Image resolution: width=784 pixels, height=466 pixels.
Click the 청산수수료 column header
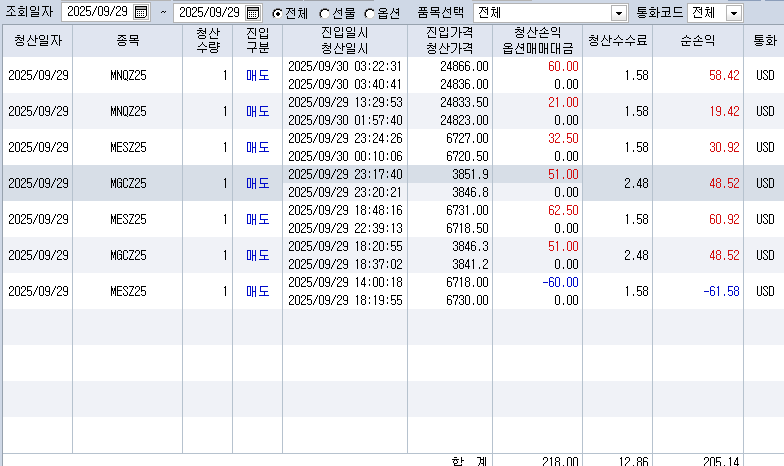(x=618, y=40)
